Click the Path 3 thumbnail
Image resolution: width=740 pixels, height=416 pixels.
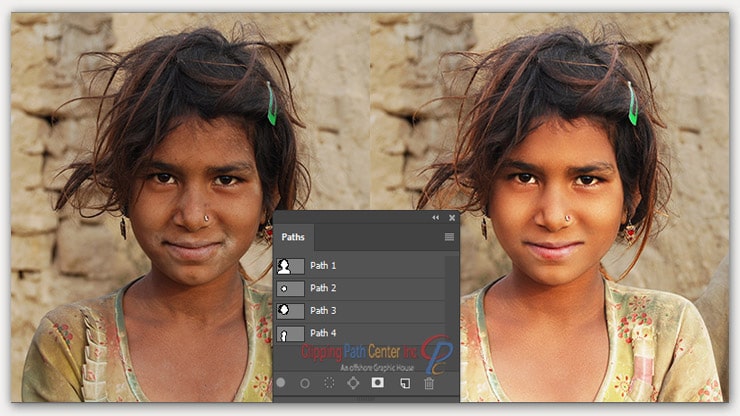coord(289,311)
